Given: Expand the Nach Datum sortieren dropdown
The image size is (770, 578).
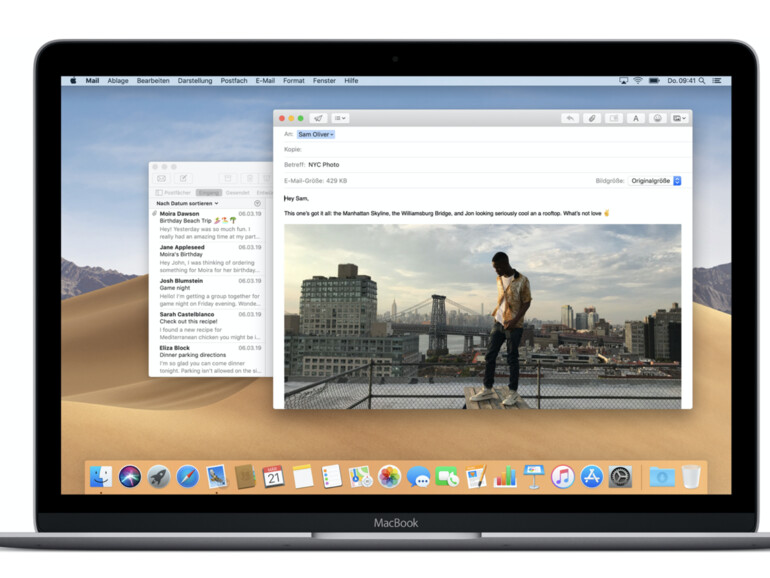Looking at the screenshot, I should (187, 203).
